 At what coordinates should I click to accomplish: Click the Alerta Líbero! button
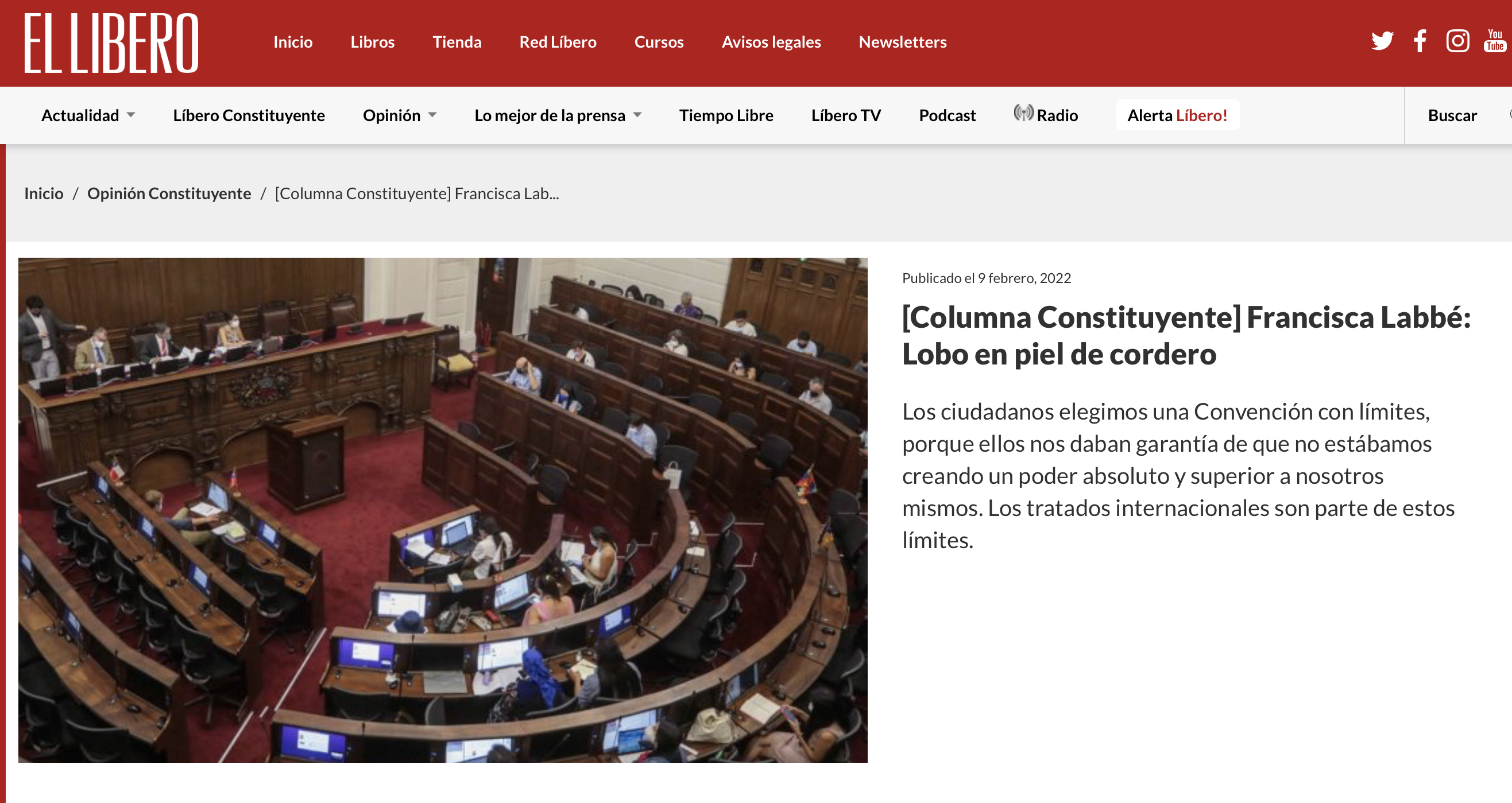click(x=1177, y=115)
